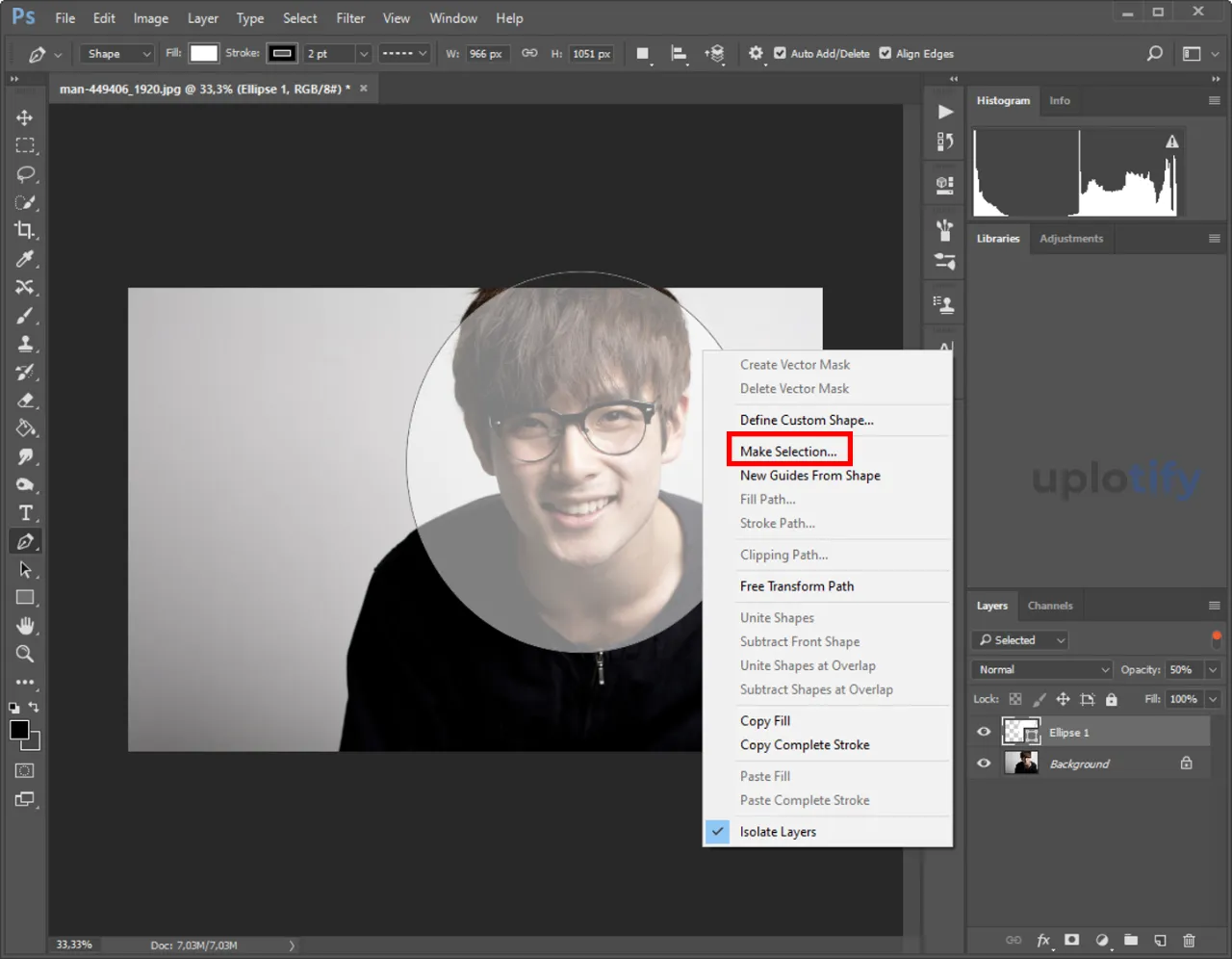Viewport: 1232px width, 959px height.
Task: Click Free Transform Path option
Action: (796, 586)
